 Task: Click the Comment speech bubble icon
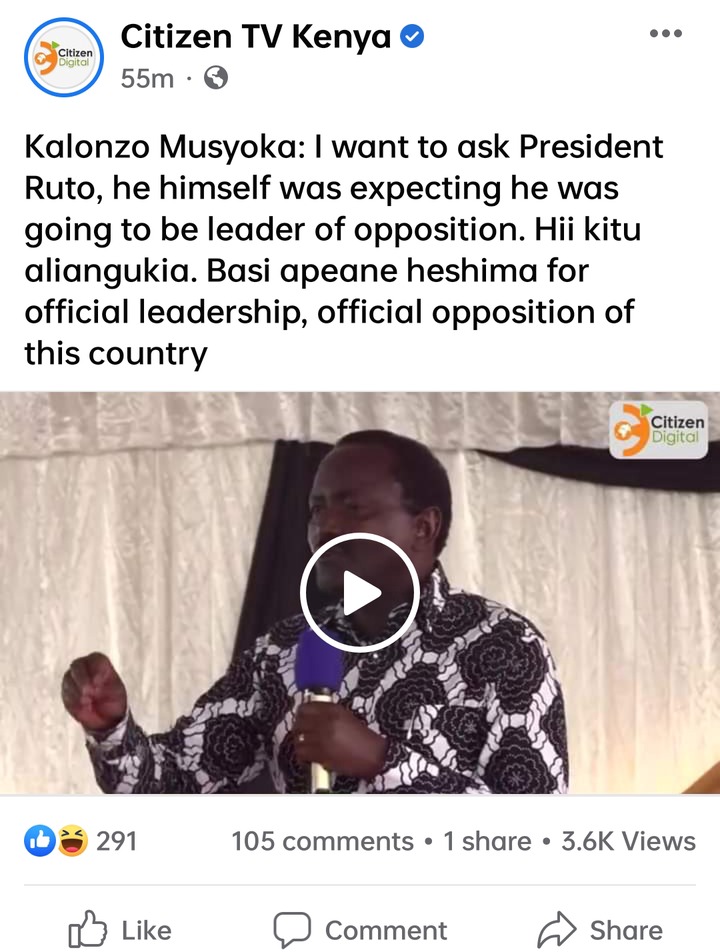[292, 930]
